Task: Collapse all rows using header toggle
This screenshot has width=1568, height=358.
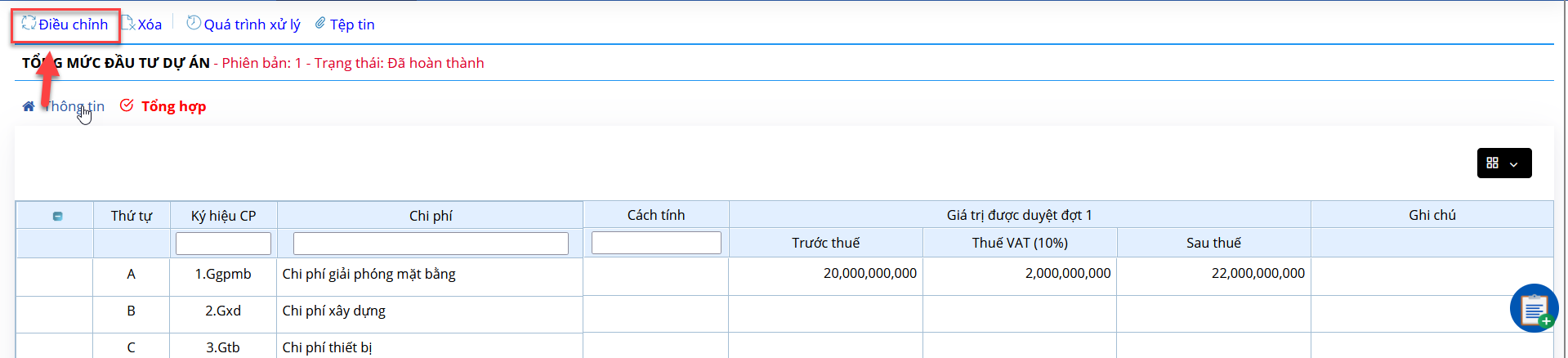Action: 57,216
